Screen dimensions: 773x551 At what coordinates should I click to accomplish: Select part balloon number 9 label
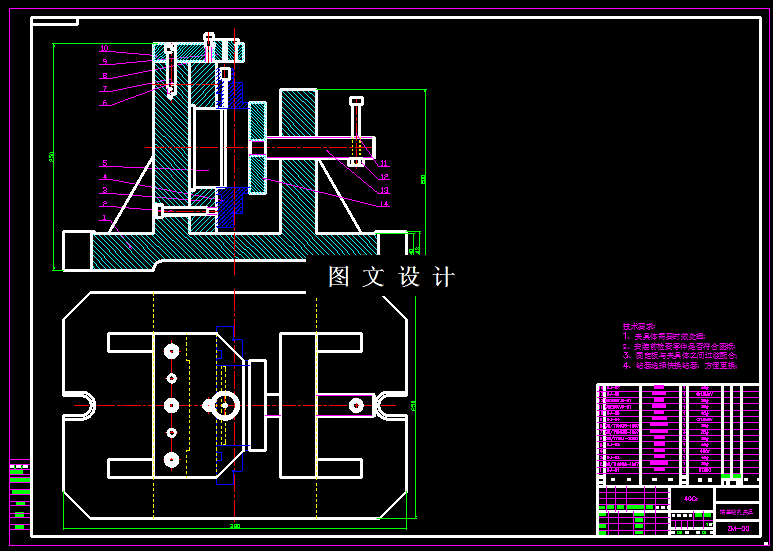tap(105, 62)
